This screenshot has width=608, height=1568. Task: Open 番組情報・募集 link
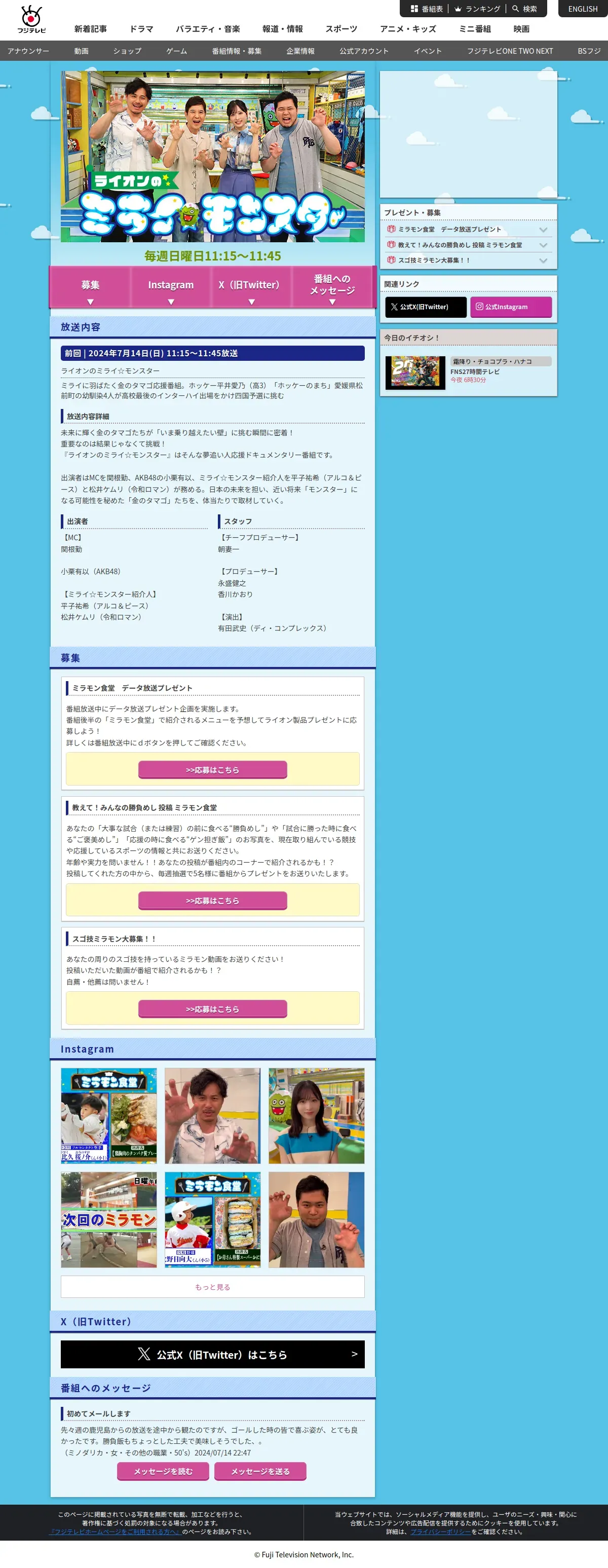[237, 51]
